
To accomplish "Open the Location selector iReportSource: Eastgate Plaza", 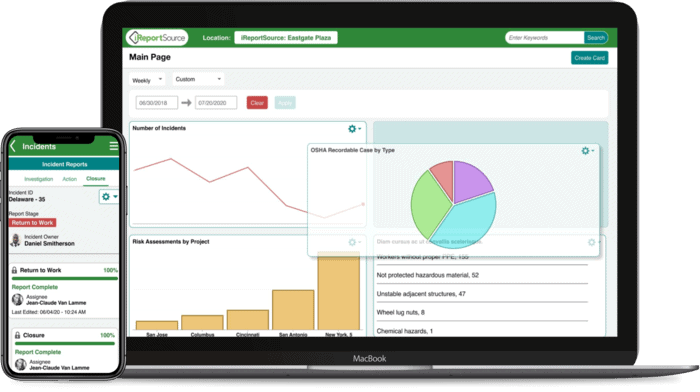I will tap(286, 38).
